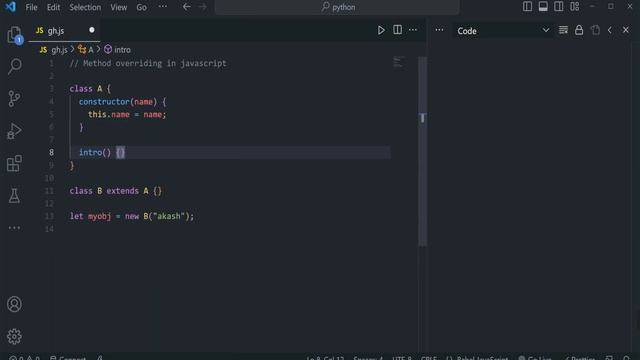Open the Extensions view

[14, 163]
